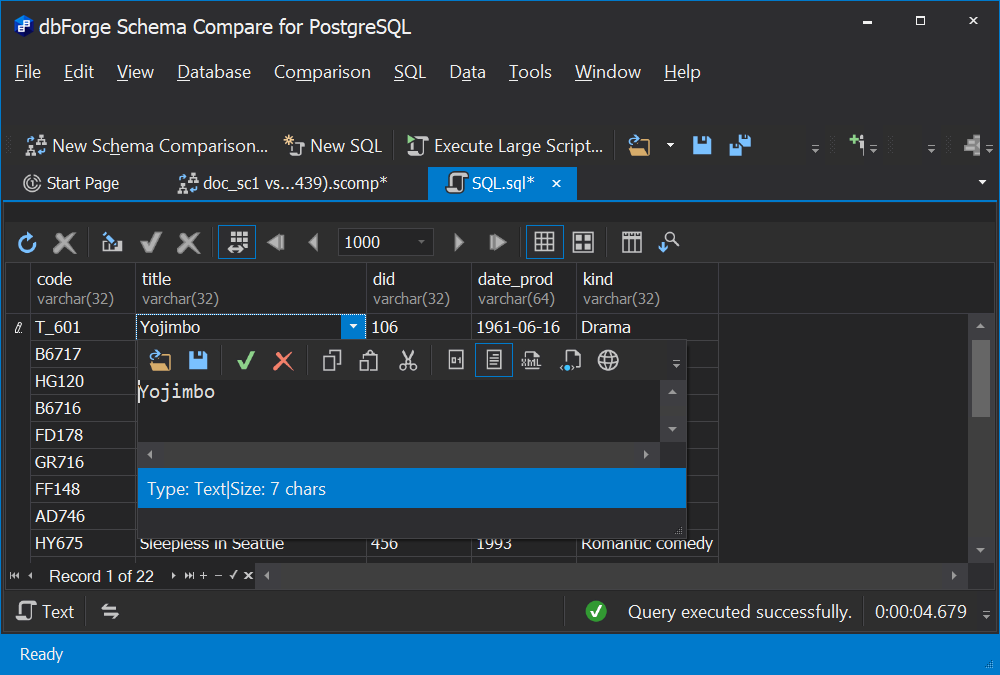The image size is (1000, 675).
Task: Expand the open file dropdown arrow
Action: pos(670,145)
